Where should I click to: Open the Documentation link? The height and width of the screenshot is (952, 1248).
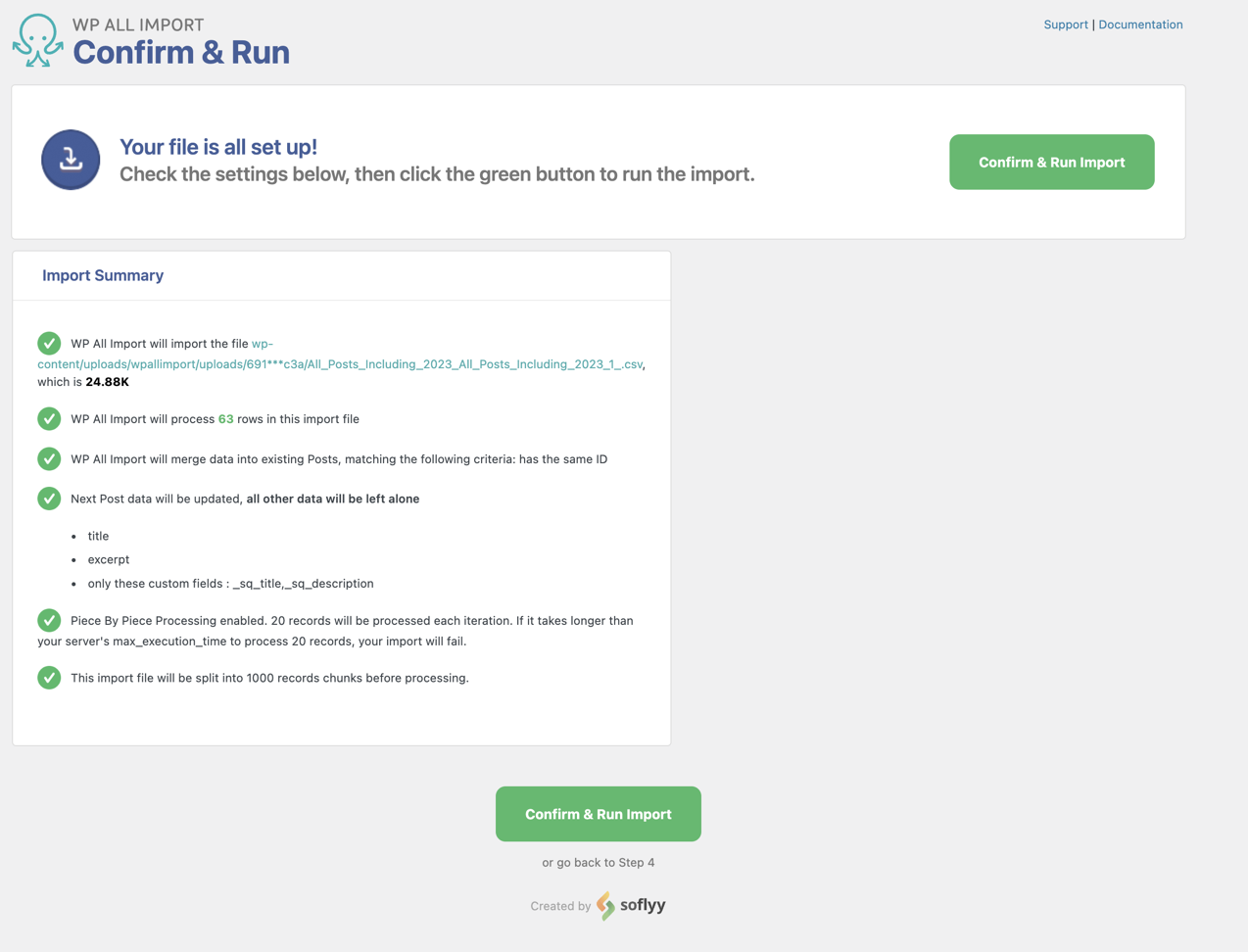click(1140, 24)
